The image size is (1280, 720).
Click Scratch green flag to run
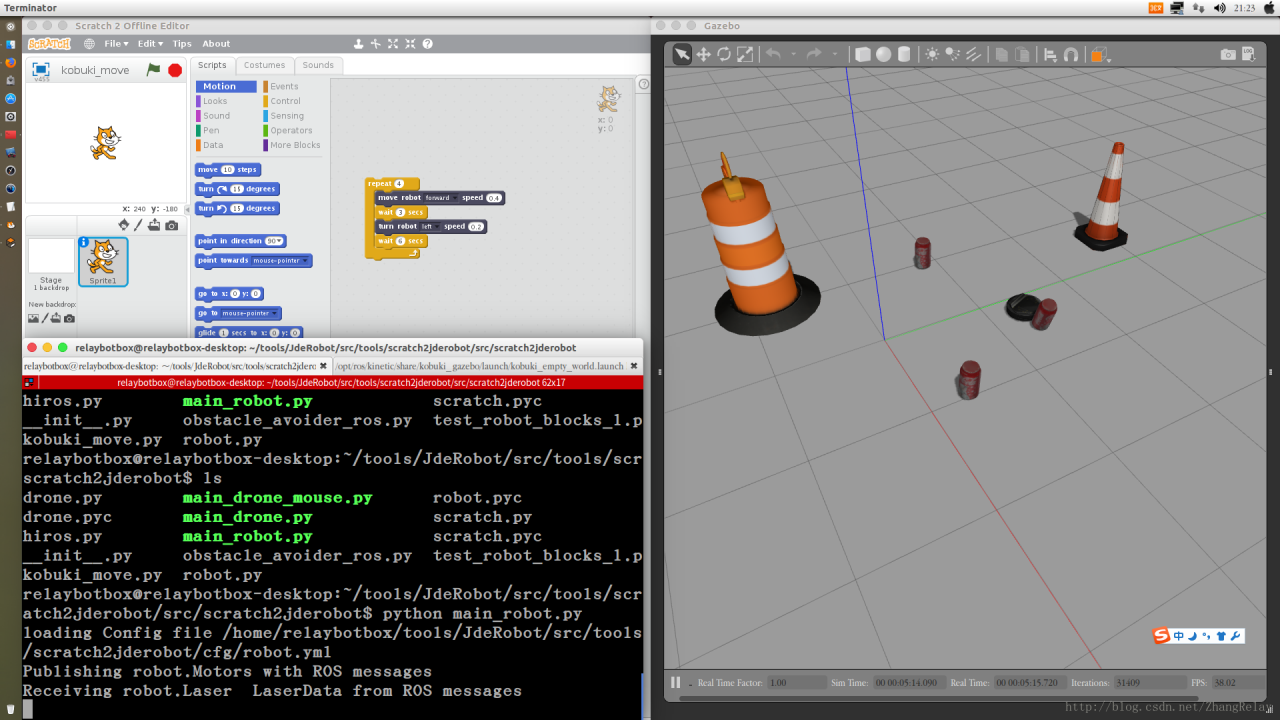click(153, 70)
